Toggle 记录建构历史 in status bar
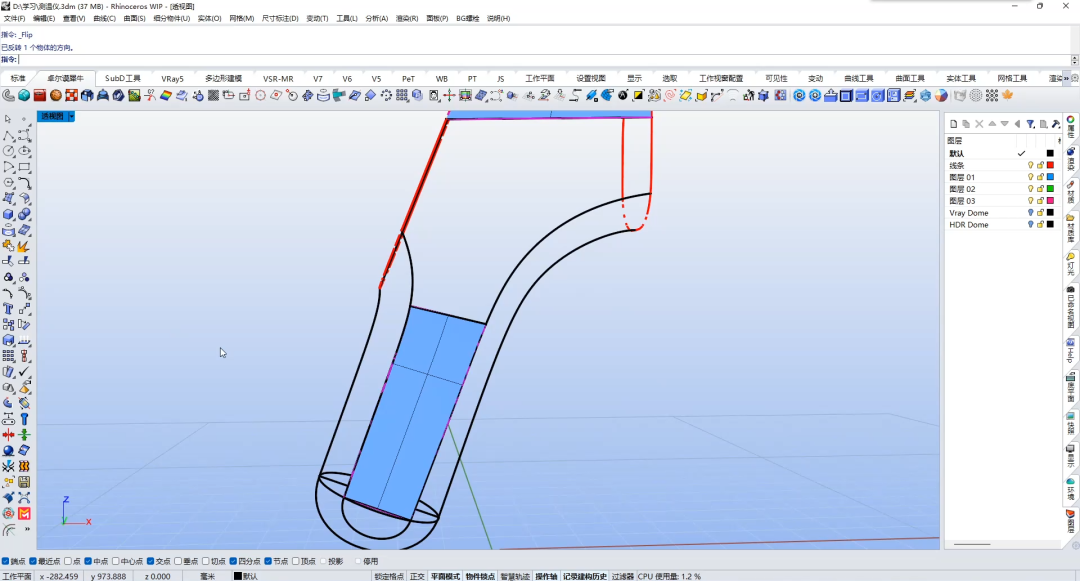Image resolution: width=1080 pixels, height=581 pixels. click(x=585, y=576)
